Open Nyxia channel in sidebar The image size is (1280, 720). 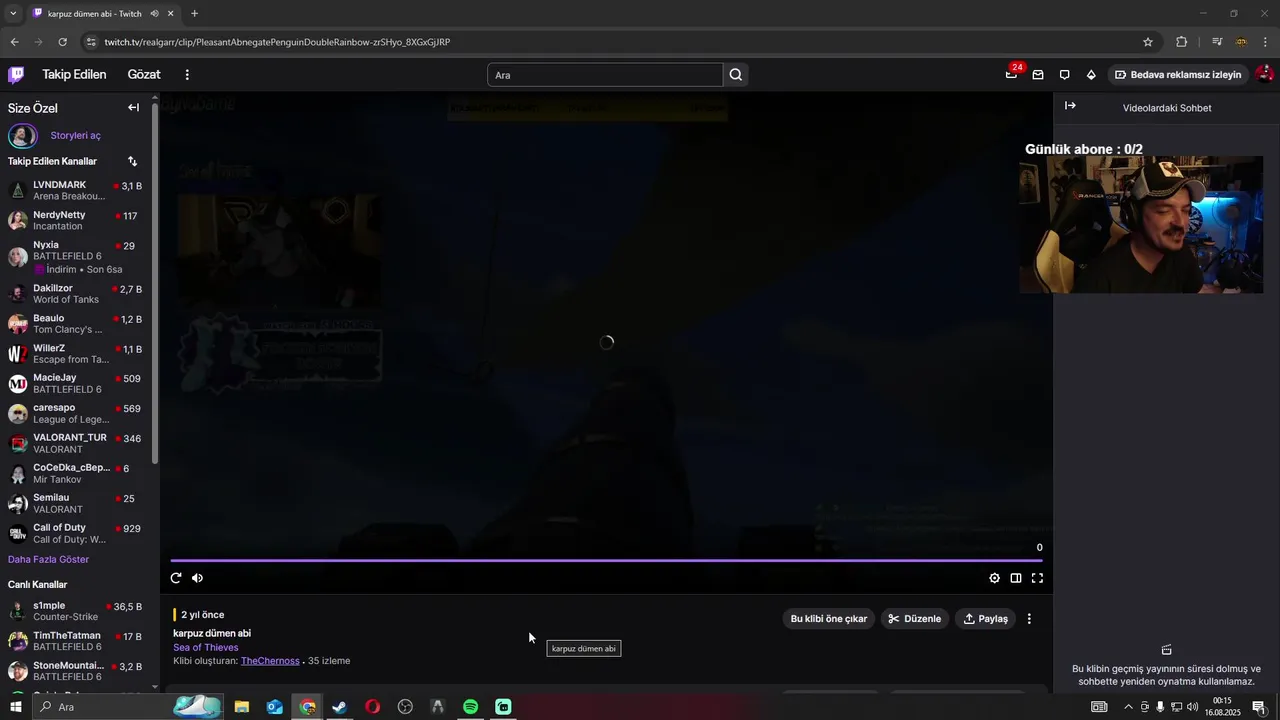(76, 257)
